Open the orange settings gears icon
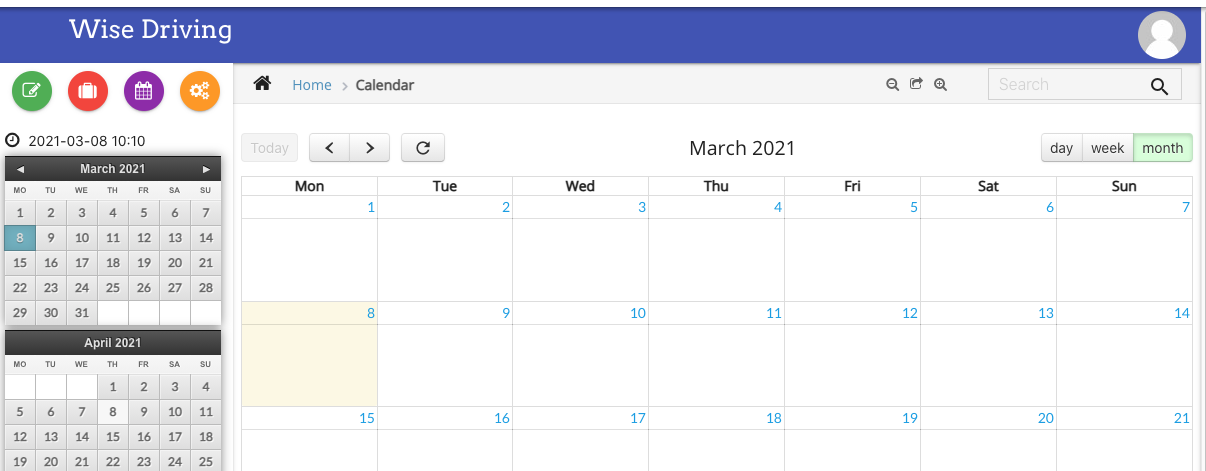The image size is (1206, 471). pyautogui.click(x=200, y=91)
